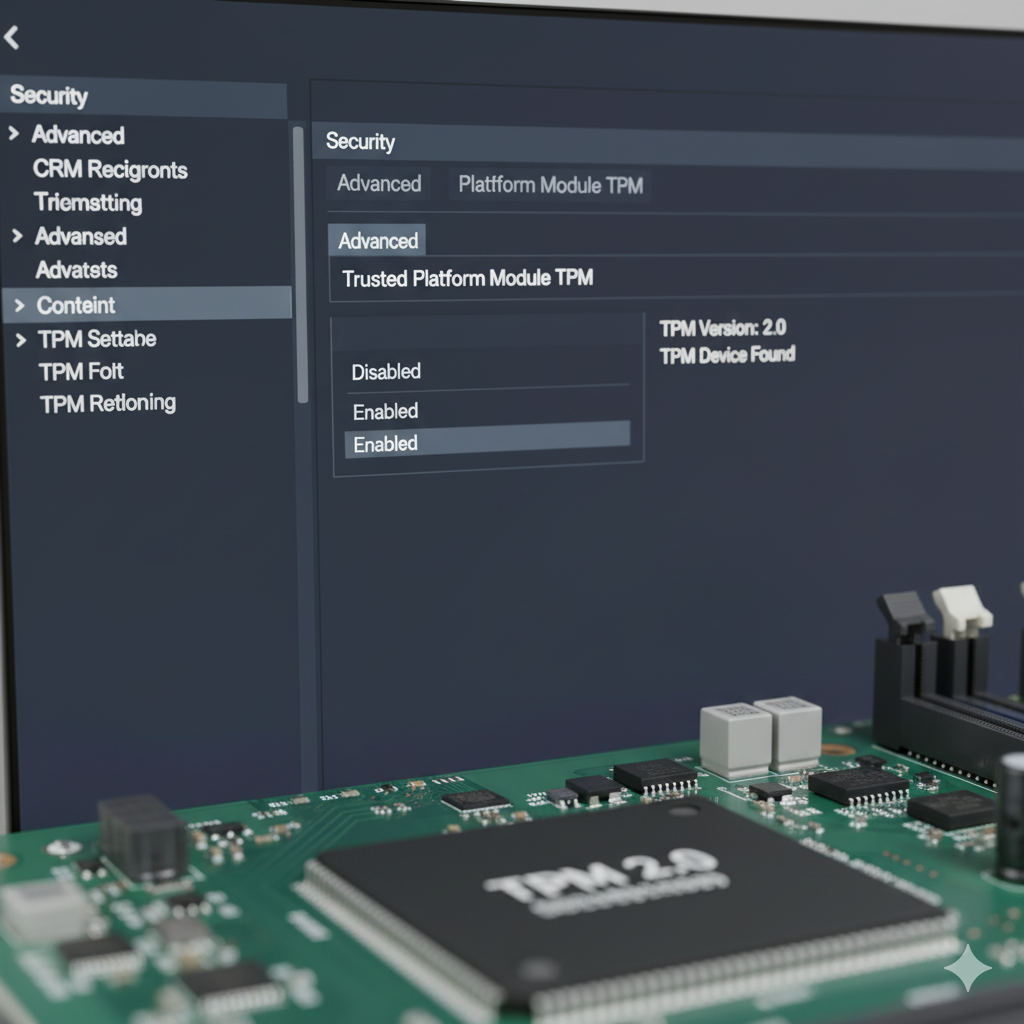The height and width of the screenshot is (1024, 1024).
Task: Click the sparkle icon in bottom-right corner
Action: point(967,967)
